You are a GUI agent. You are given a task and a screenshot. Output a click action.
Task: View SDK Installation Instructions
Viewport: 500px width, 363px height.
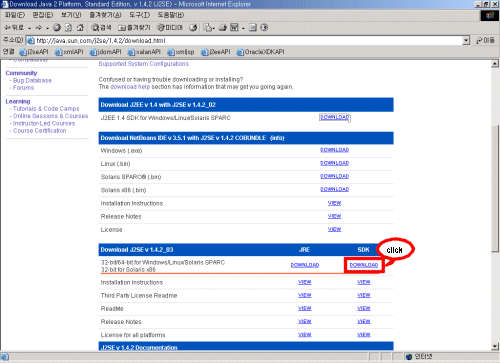click(x=364, y=282)
